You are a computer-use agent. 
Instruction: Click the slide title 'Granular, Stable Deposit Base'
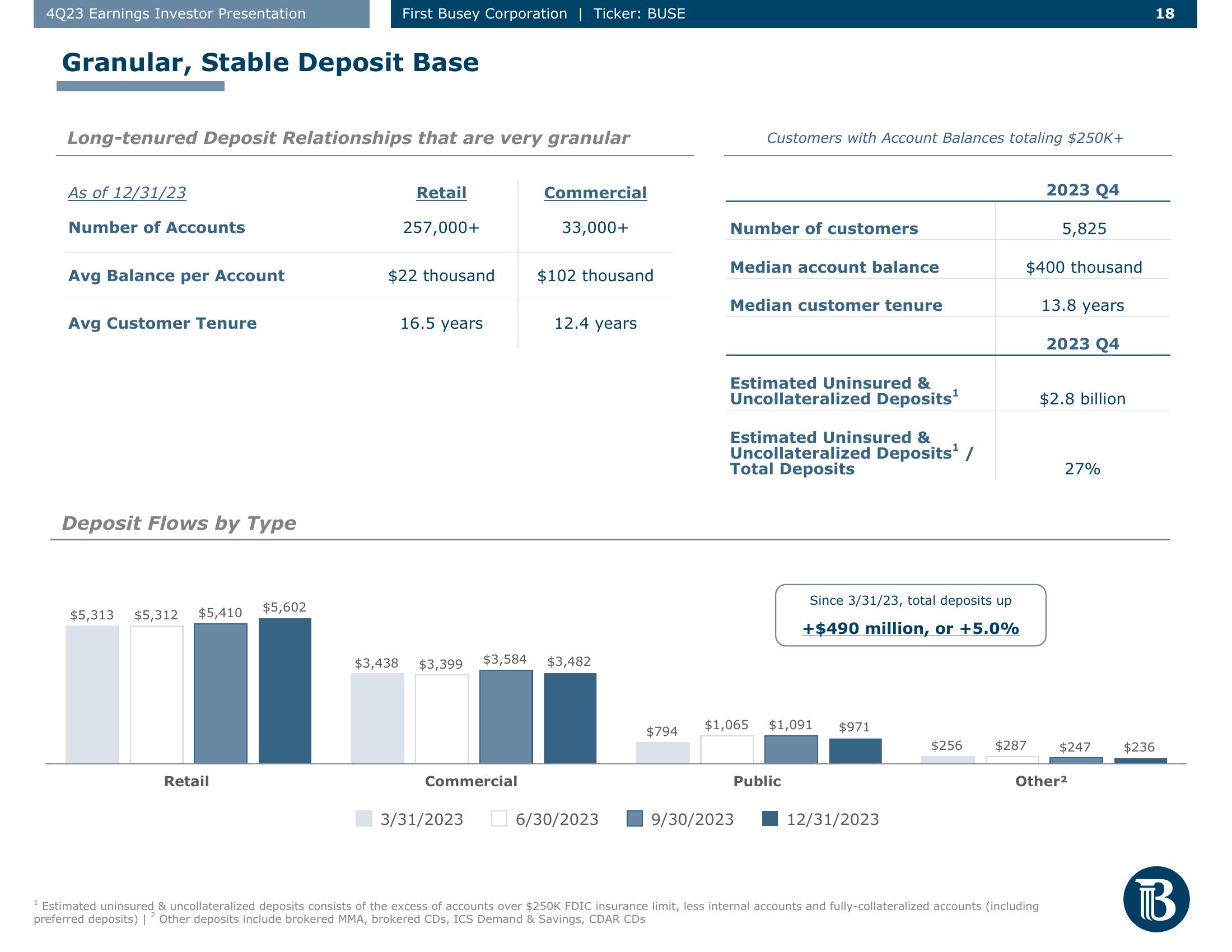click(270, 62)
